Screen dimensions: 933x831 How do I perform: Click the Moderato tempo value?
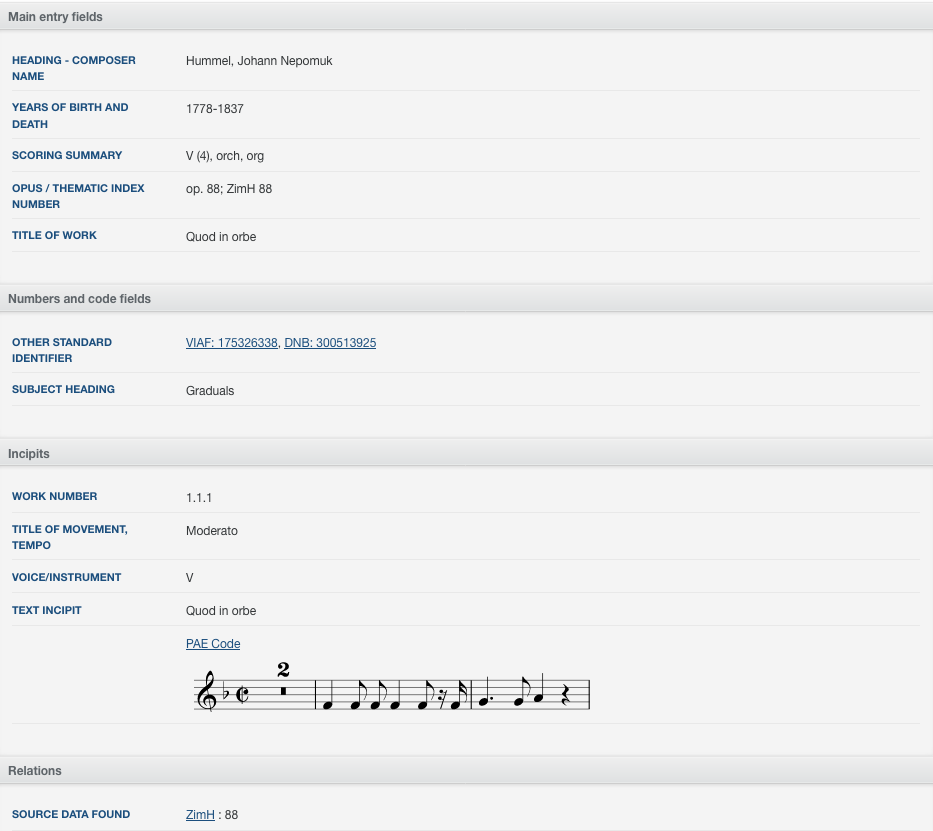(212, 531)
